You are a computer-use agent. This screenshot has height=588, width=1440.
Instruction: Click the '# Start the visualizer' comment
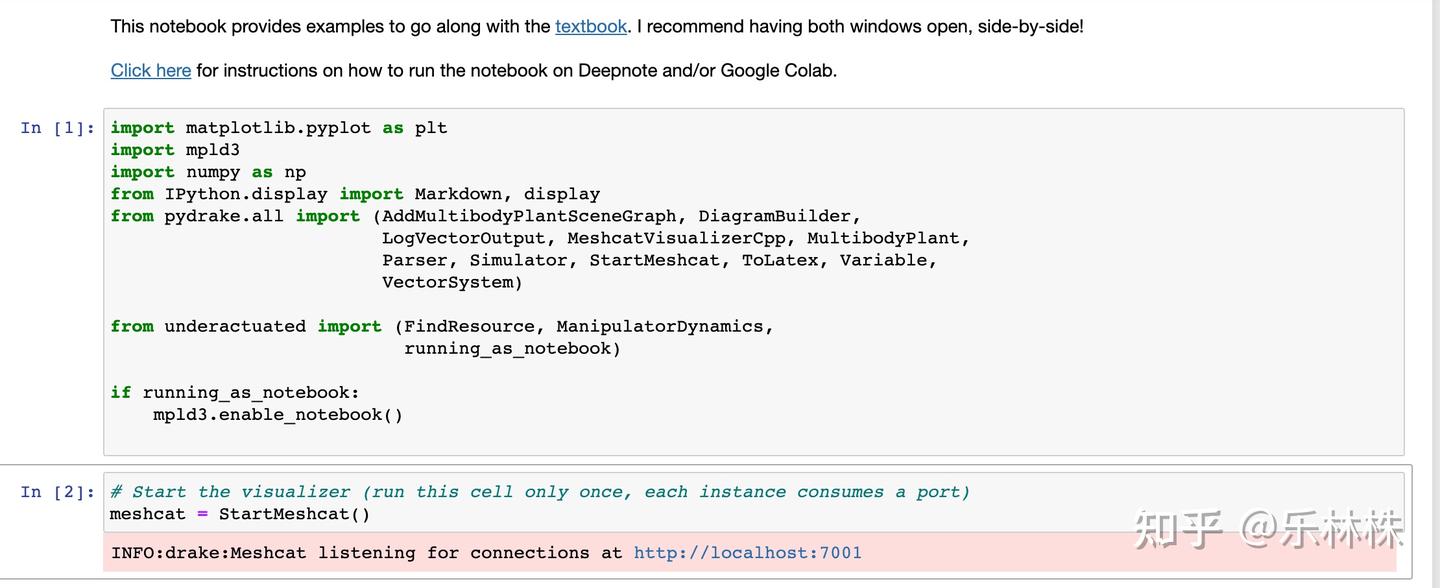coord(540,492)
